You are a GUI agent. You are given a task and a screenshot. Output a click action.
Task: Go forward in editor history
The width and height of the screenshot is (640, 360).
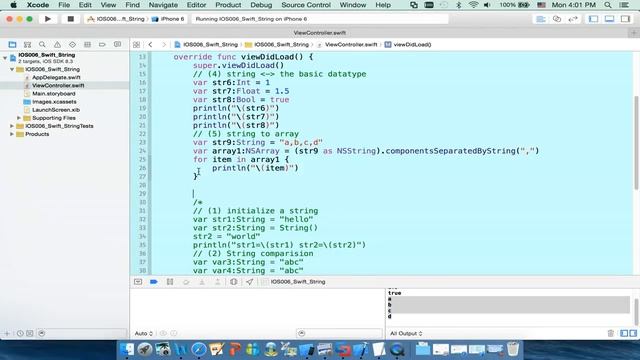(x=164, y=44)
